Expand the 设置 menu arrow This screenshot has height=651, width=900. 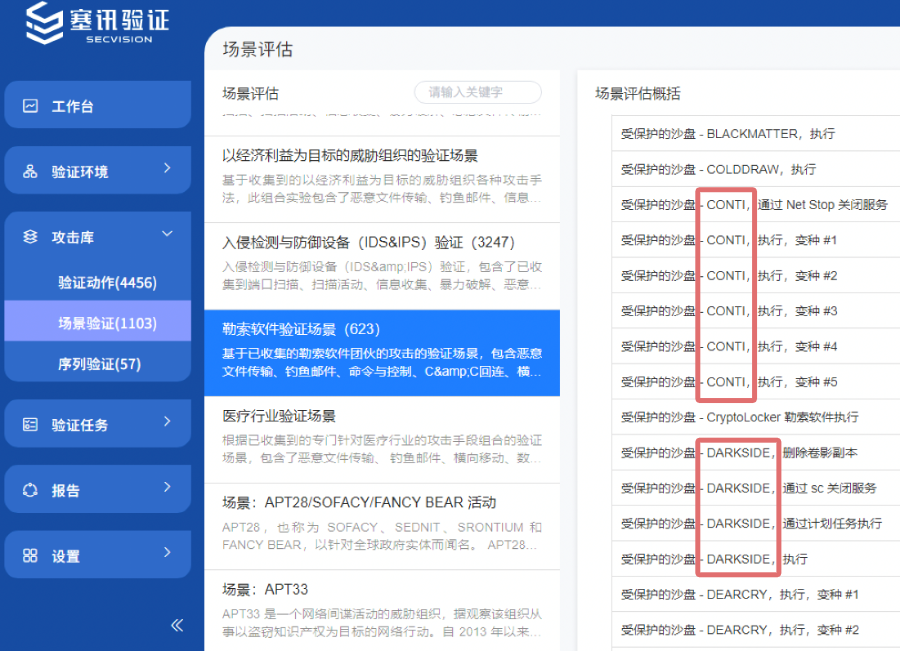coord(167,552)
